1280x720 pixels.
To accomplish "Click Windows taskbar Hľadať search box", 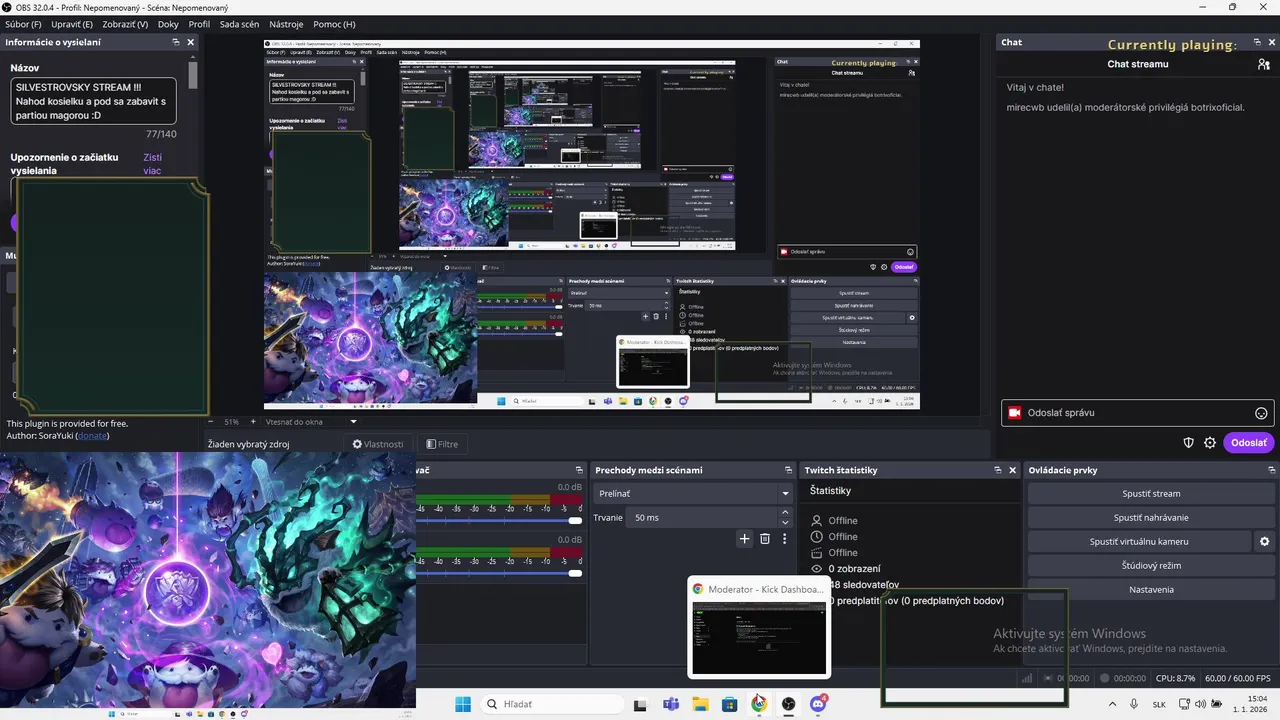I will [554, 704].
